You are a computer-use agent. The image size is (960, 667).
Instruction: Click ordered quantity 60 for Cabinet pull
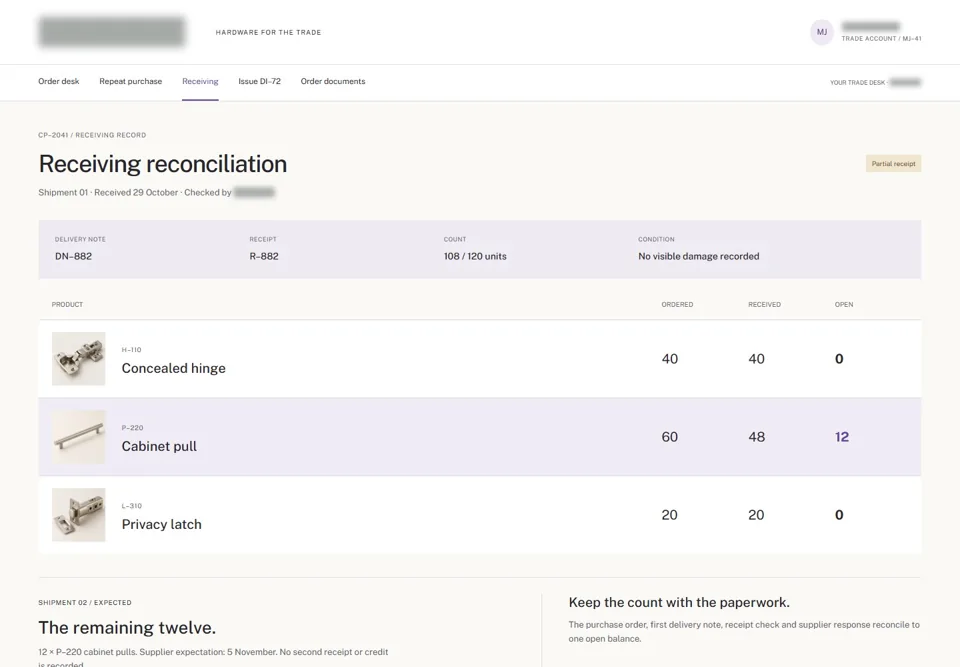[670, 437]
